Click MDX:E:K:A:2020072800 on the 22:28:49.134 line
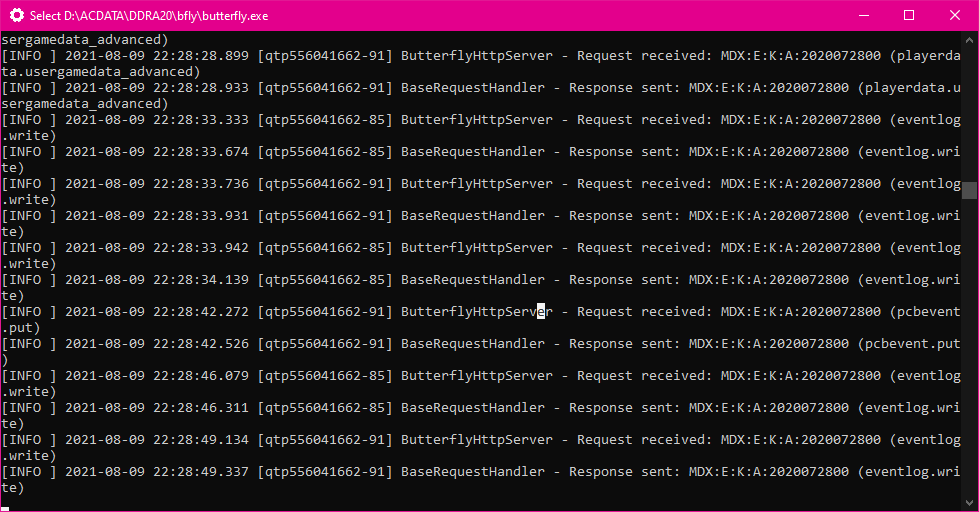Screen dimensions: 979x512 (x=800, y=440)
